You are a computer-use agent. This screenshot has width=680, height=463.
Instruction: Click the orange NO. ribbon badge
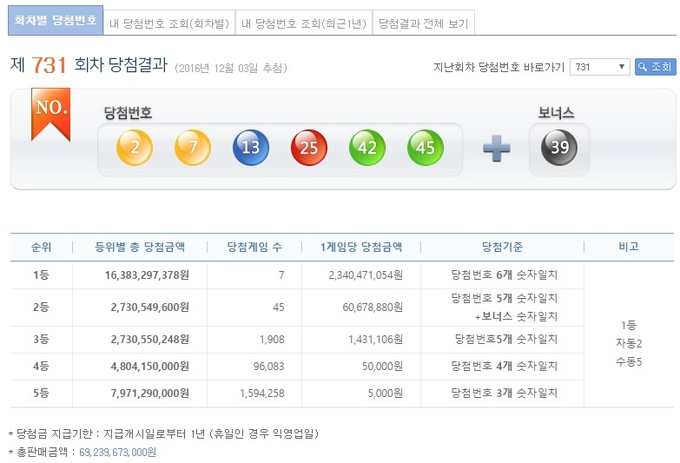point(48,111)
